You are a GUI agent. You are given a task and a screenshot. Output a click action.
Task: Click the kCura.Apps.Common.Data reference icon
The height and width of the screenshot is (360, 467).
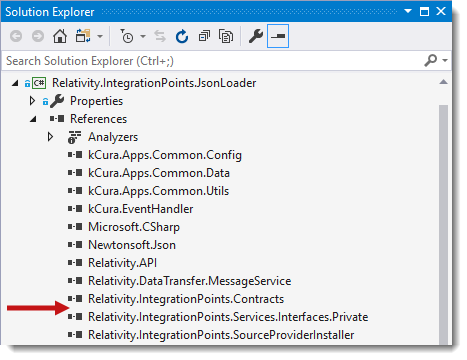75,173
